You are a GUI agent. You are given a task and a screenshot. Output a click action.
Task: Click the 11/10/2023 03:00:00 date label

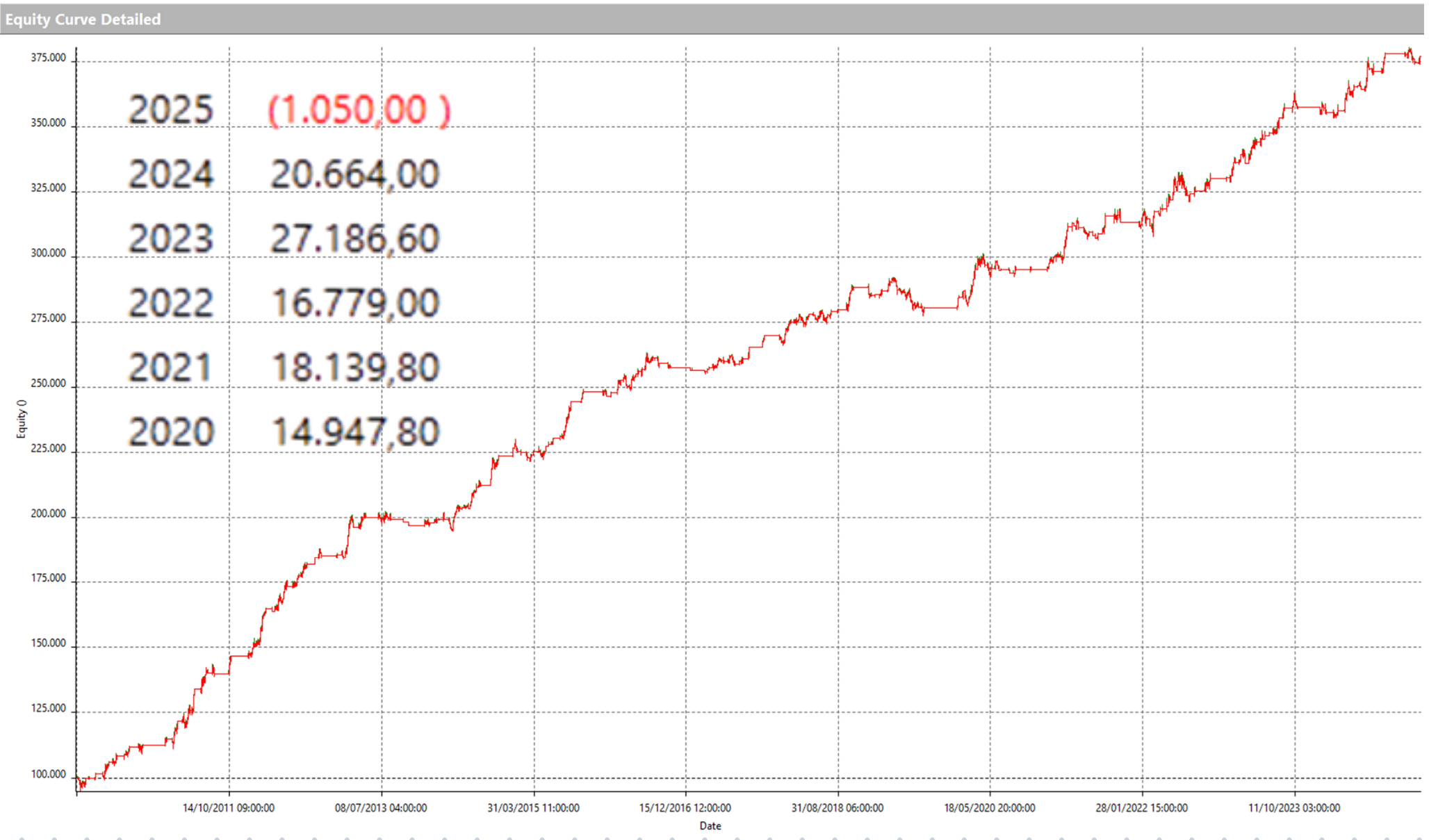pyautogui.click(x=1293, y=808)
